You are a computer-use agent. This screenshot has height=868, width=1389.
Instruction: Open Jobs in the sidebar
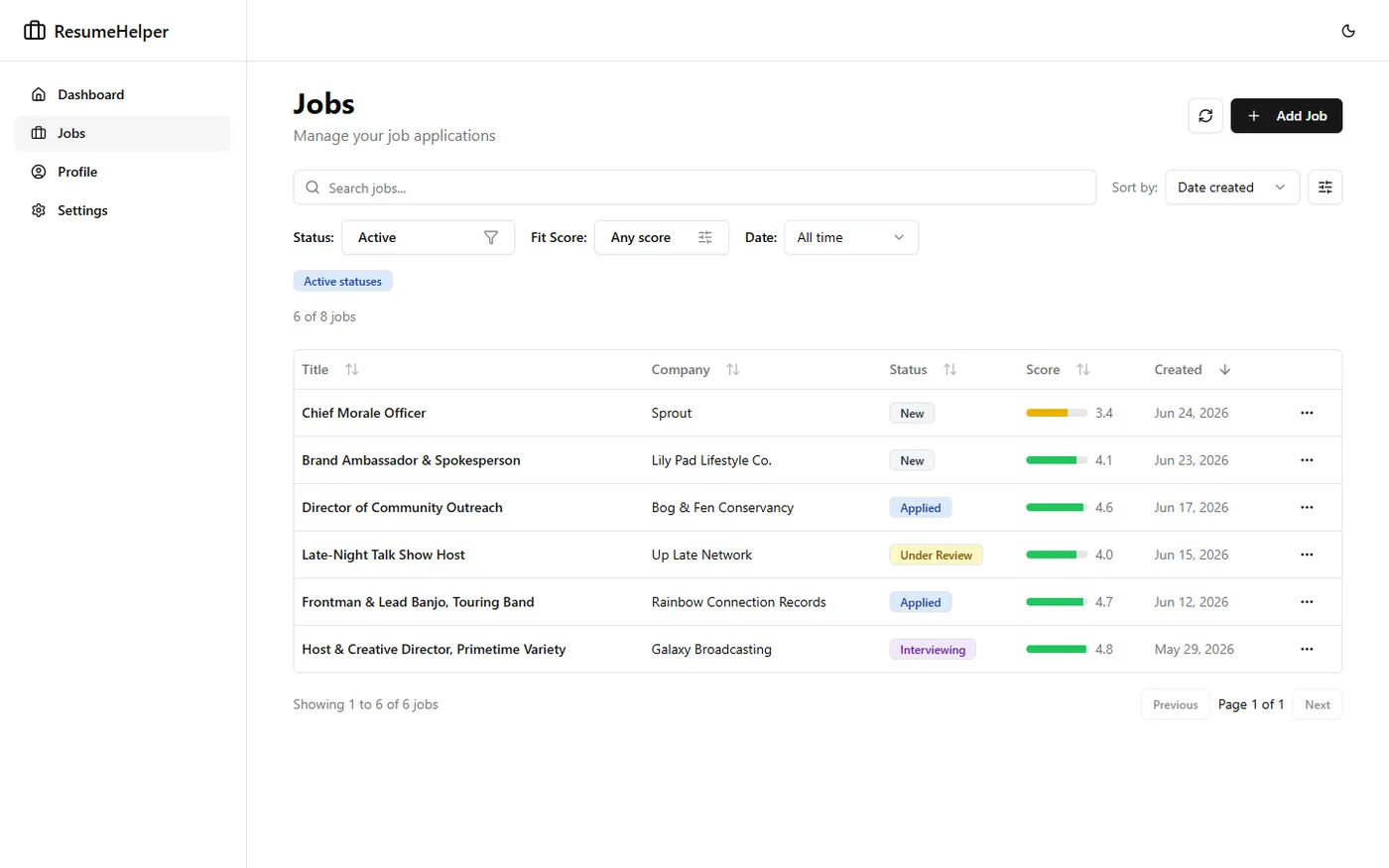[122, 133]
